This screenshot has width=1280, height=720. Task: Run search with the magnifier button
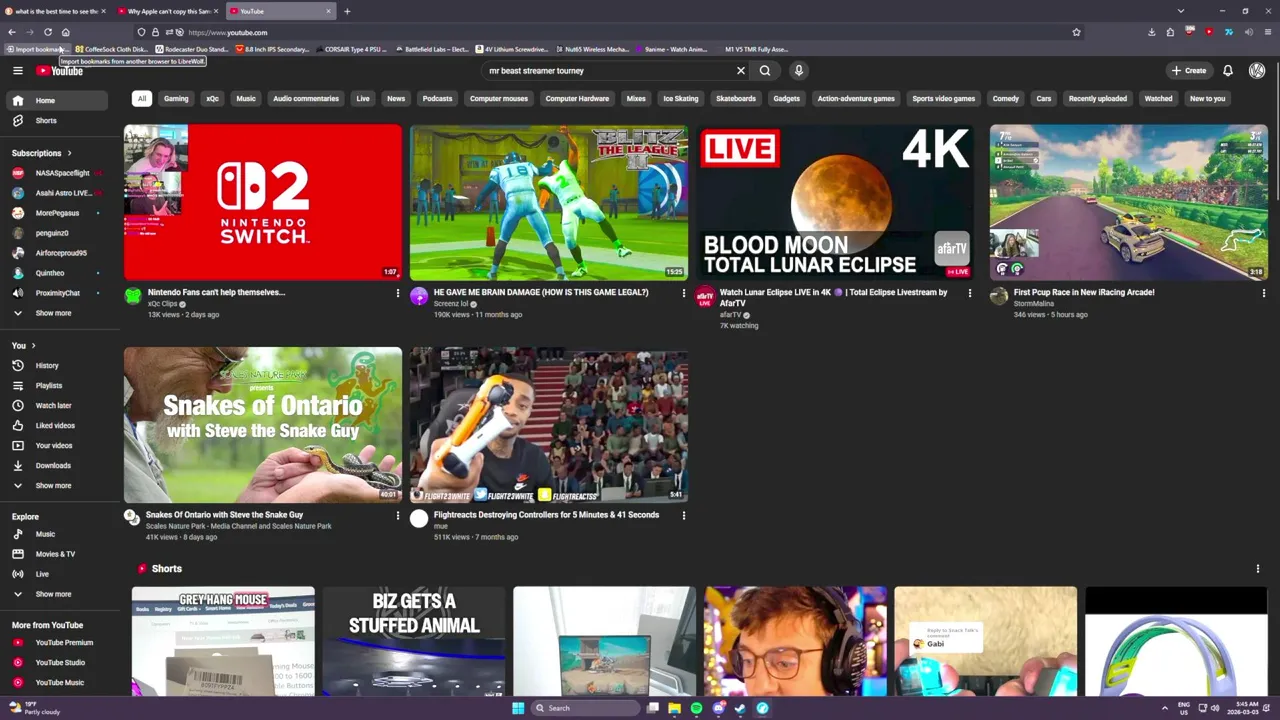(x=765, y=71)
